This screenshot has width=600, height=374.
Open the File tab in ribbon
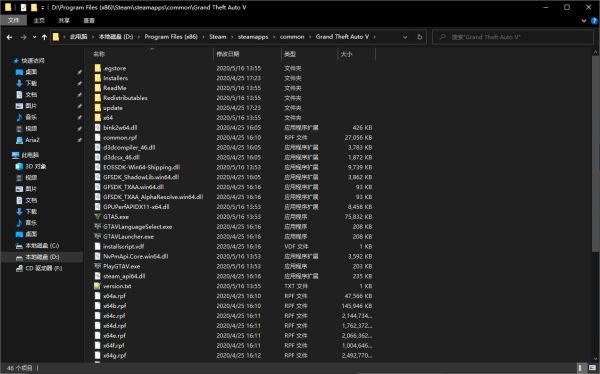(x=13, y=20)
